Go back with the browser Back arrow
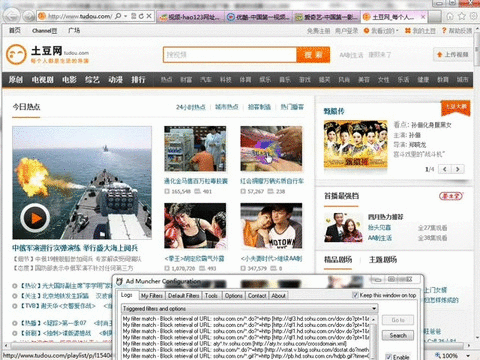The width and height of the screenshot is (480, 360). pyautogui.click(x=12, y=16)
